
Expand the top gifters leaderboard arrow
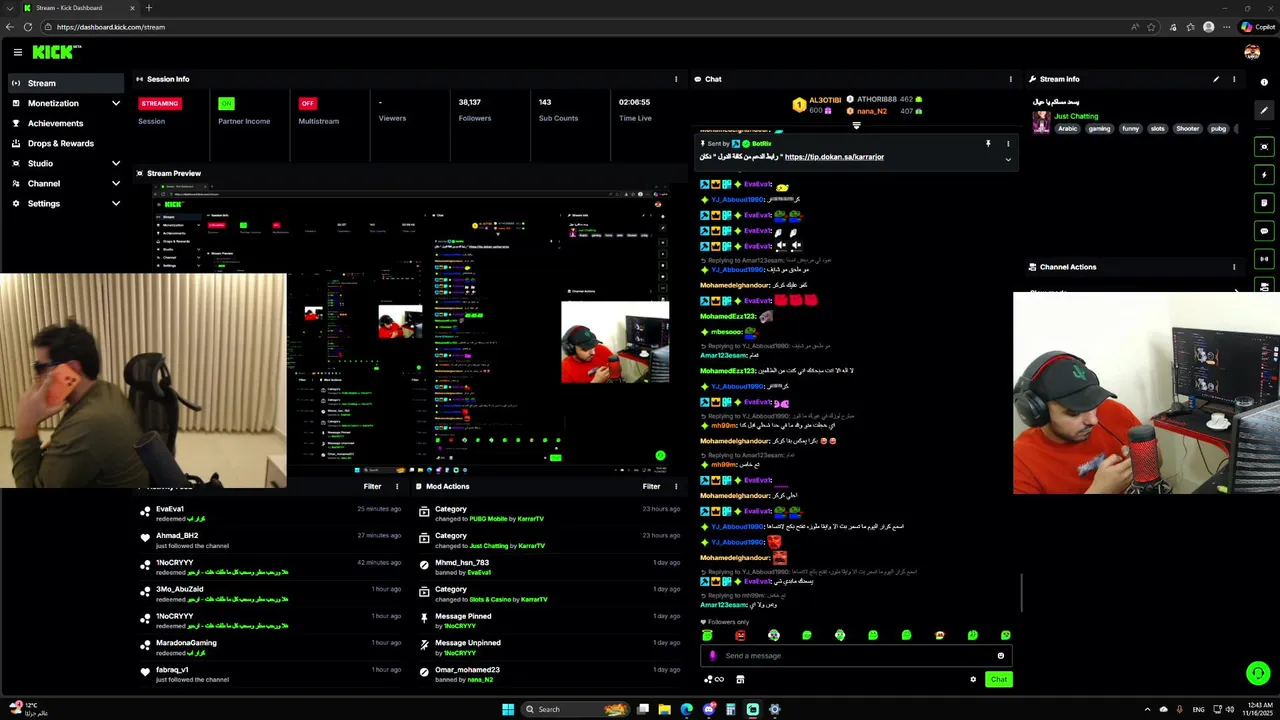coord(856,126)
